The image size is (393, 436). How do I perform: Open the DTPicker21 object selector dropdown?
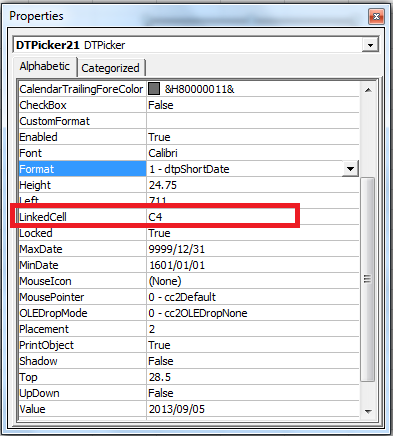coord(370,45)
